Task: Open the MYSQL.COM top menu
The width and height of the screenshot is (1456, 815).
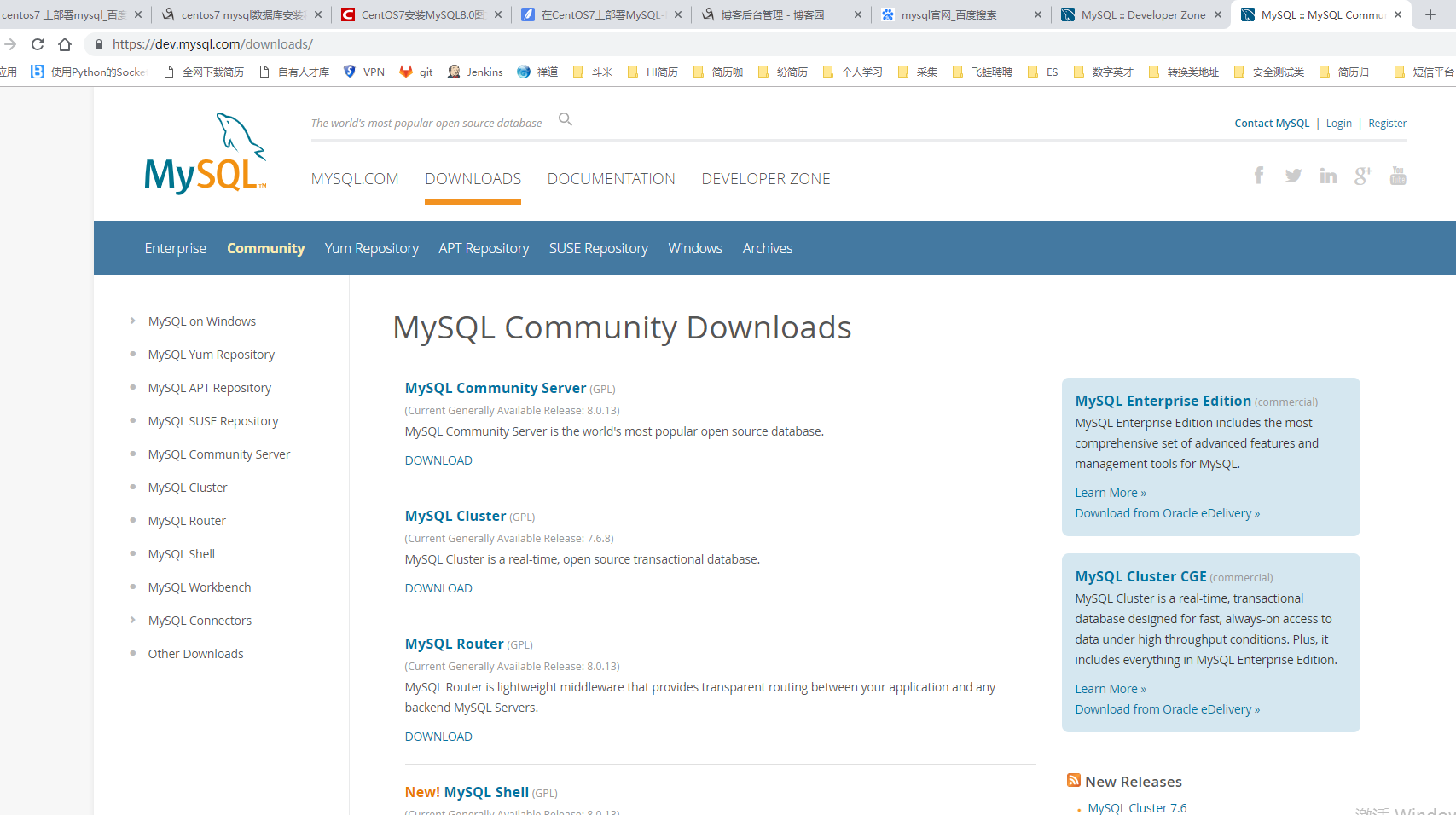Action: tap(355, 179)
